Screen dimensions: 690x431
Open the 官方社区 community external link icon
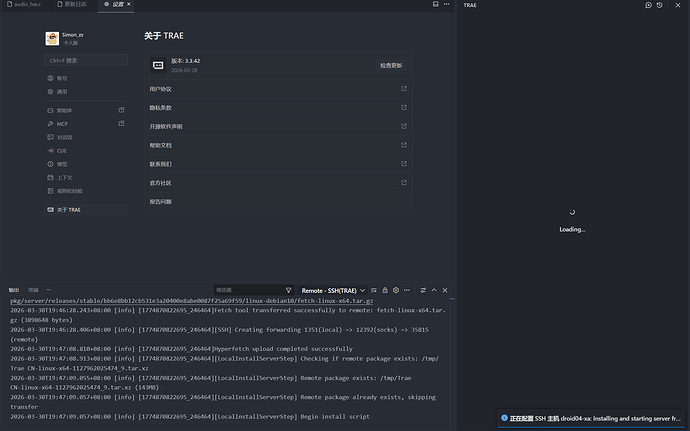[404, 183]
